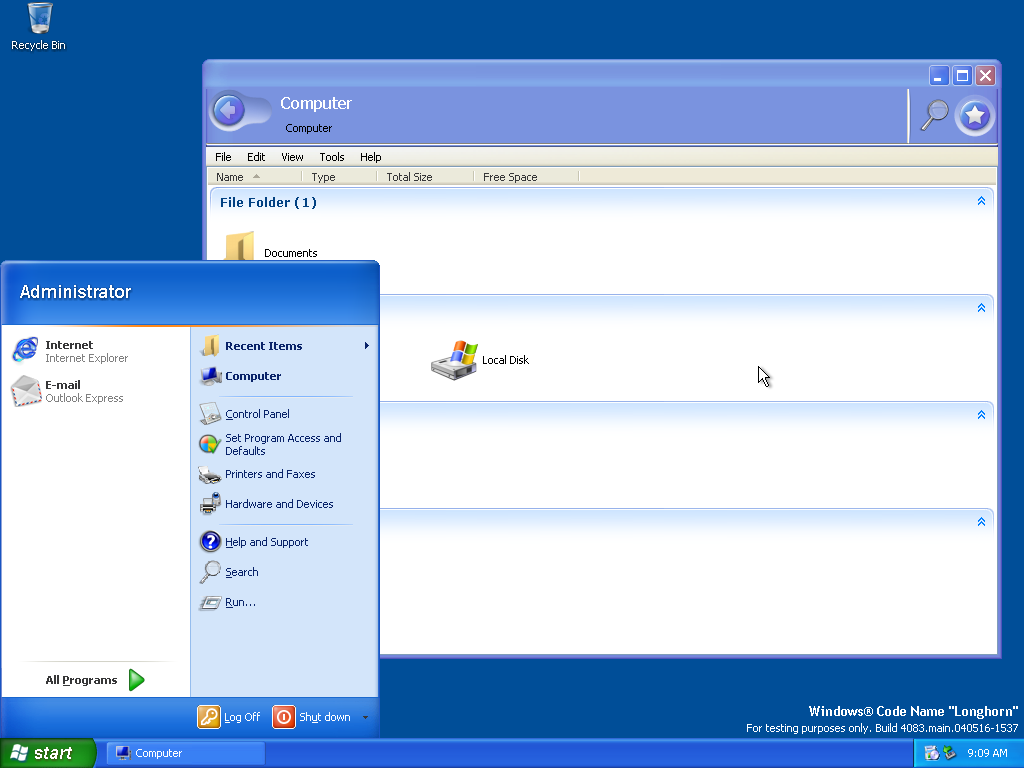The image size is (1024, 768).
Task: Collapse the File Folder group
Action: [x=981, y=201]
